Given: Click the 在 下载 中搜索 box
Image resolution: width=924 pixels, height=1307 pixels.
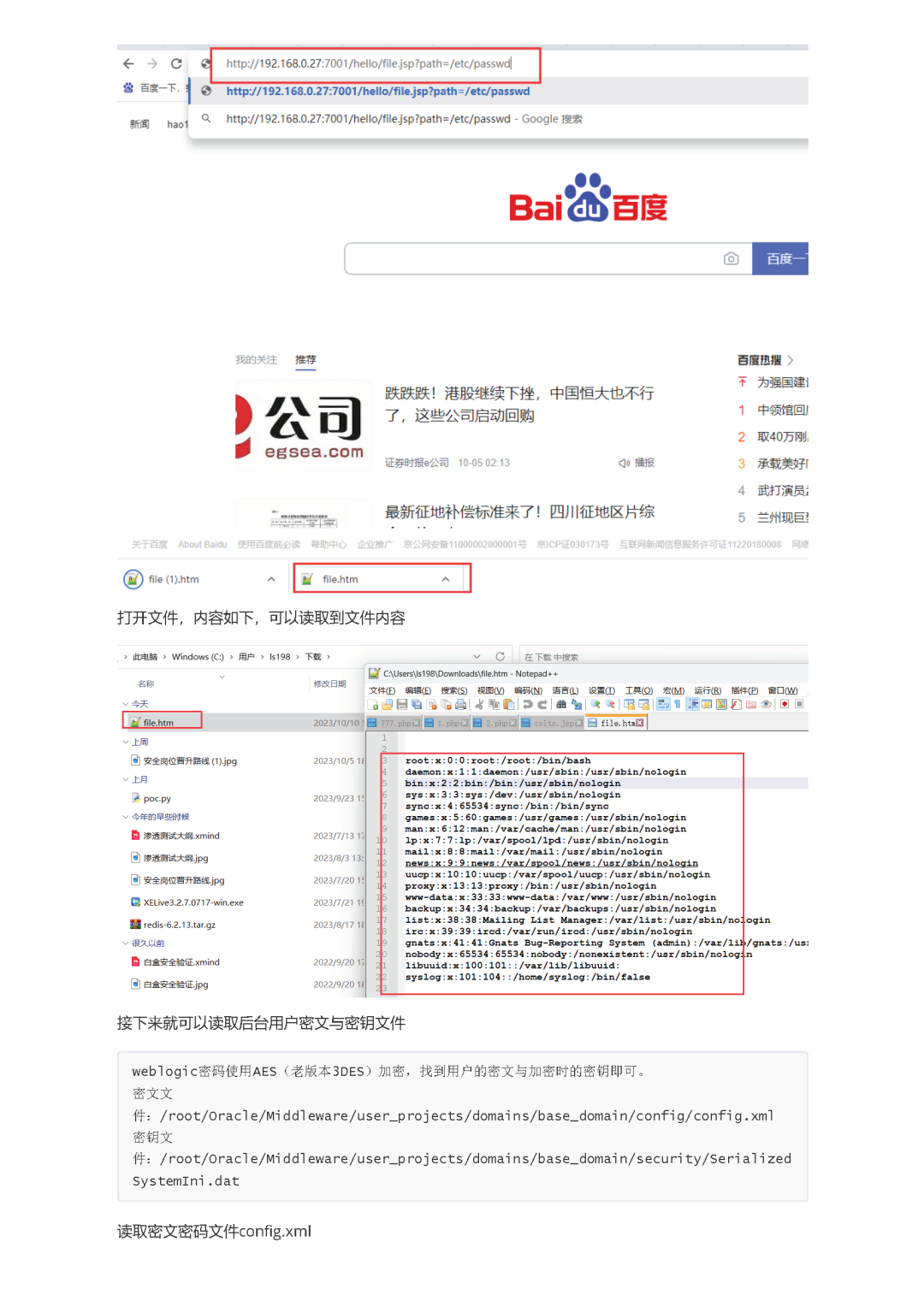Looking at the screenshot, I should click(663, 657).
